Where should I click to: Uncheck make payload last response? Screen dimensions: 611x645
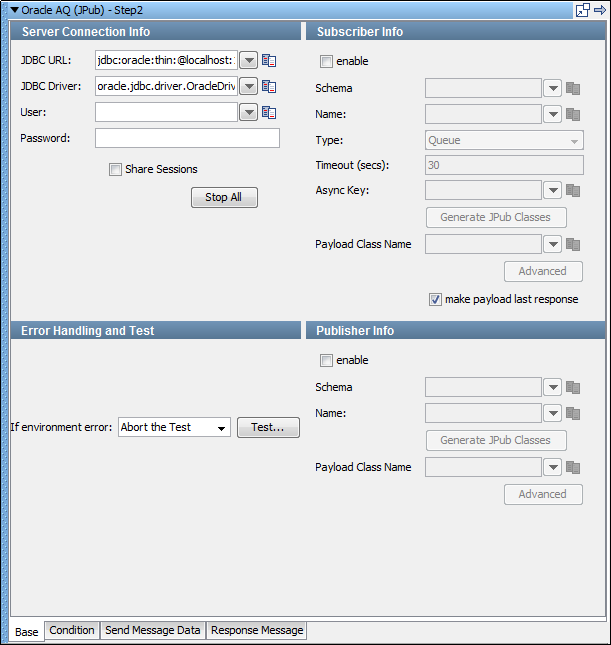click(x=435, y=299)
